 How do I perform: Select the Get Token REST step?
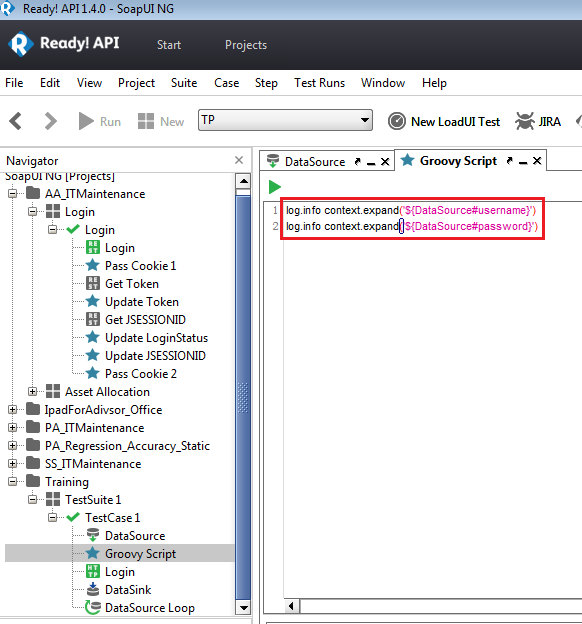[132, 284]
